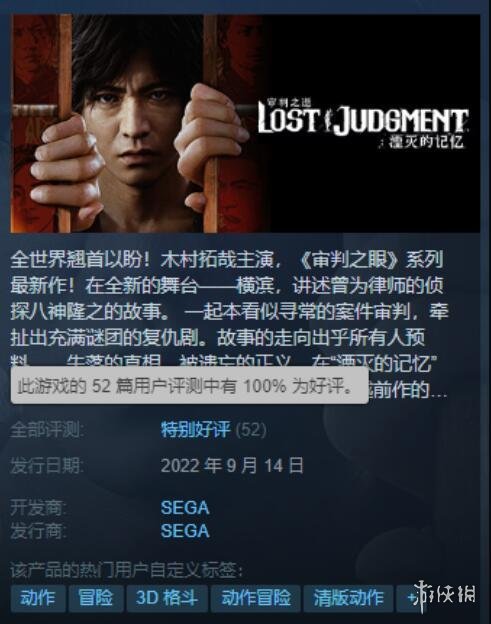491x624 pixels.
Task: Click the Lost Judgment logo title artwork
Action: coord(363,123)
